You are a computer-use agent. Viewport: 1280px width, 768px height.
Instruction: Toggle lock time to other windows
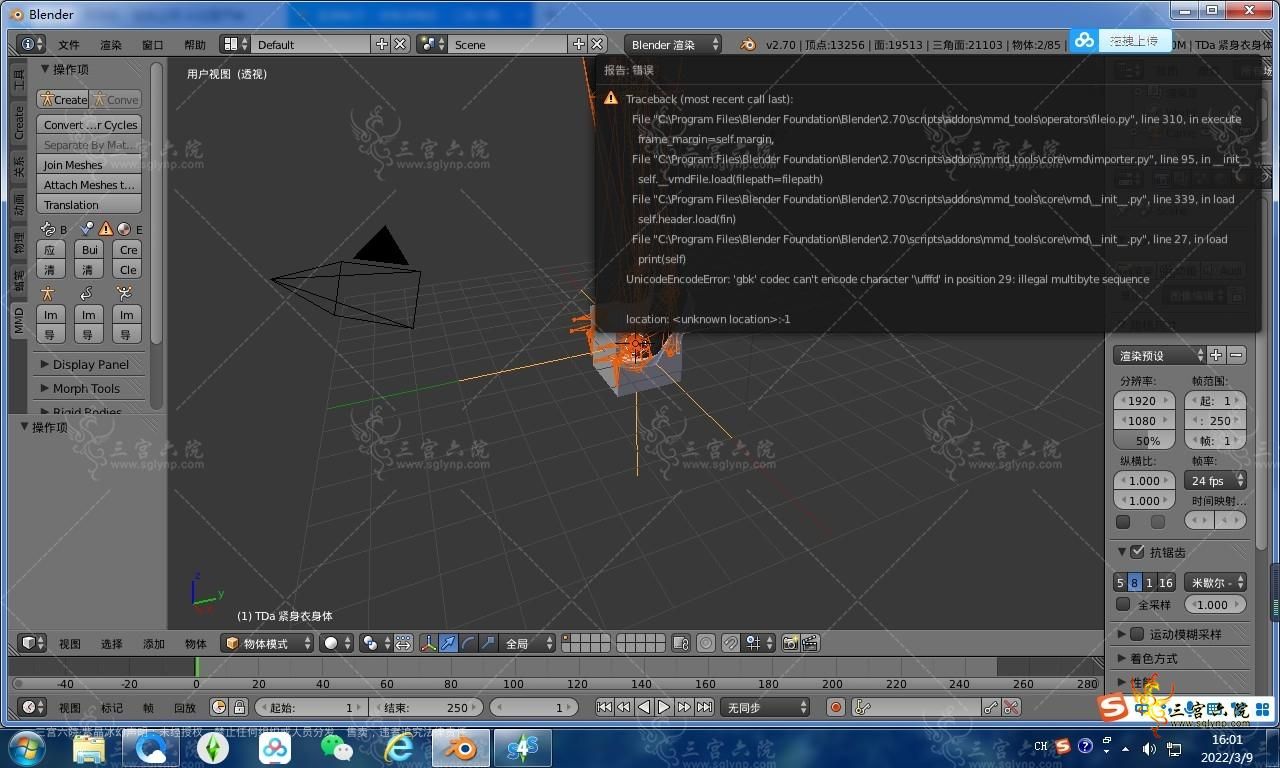pos(239,707)
